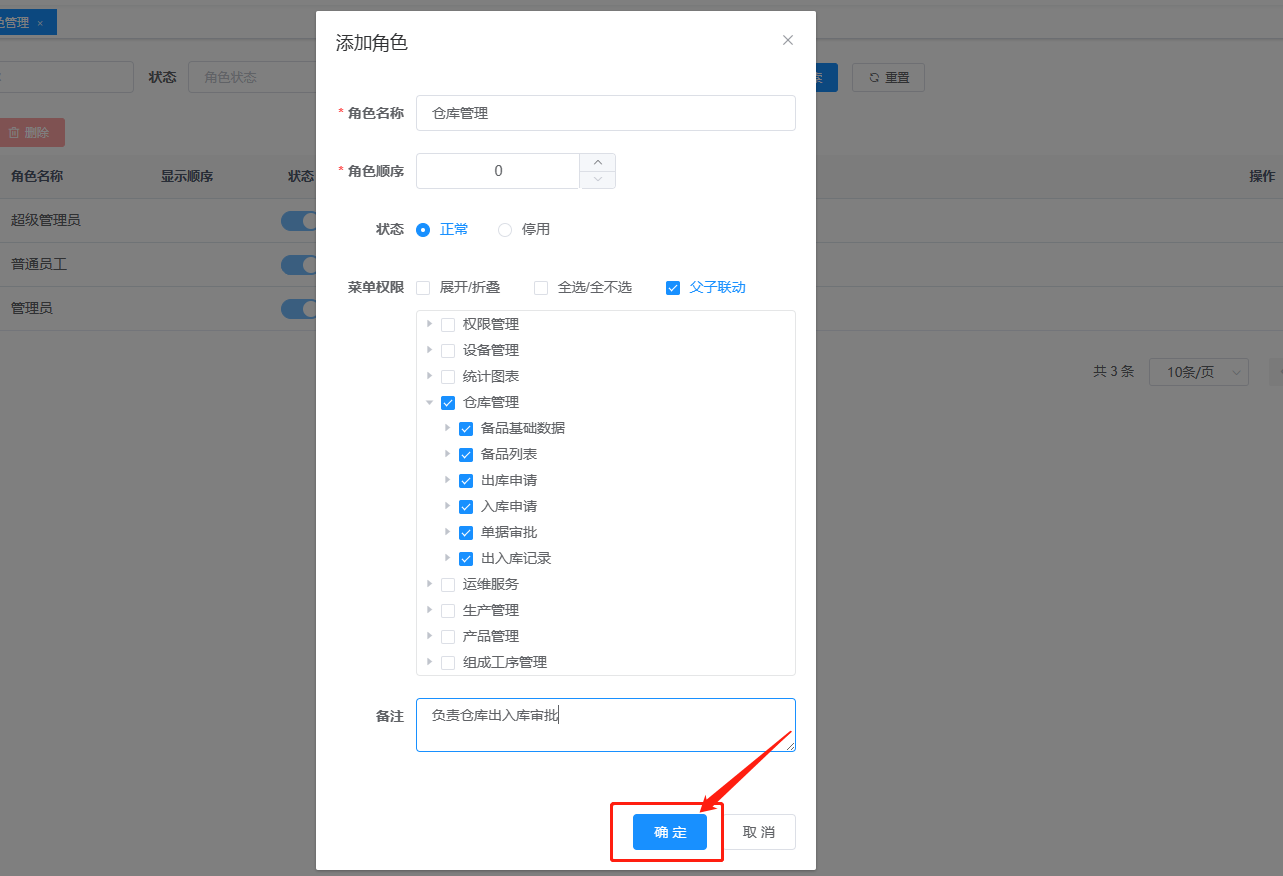This screenshot has height=876, width=1283.
Task: Check the 产品管理 checkbox
Action: pos(448,637)
